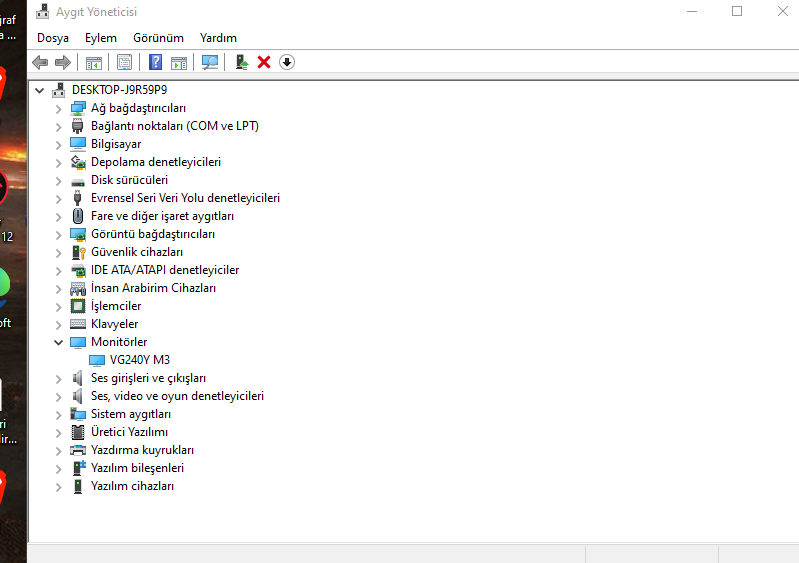The height and width of the screenshot is (563, 799).
Task: Click the Üretici Yazılımı firmware icon
Action: pyautogui.click(x=78, y=432)
